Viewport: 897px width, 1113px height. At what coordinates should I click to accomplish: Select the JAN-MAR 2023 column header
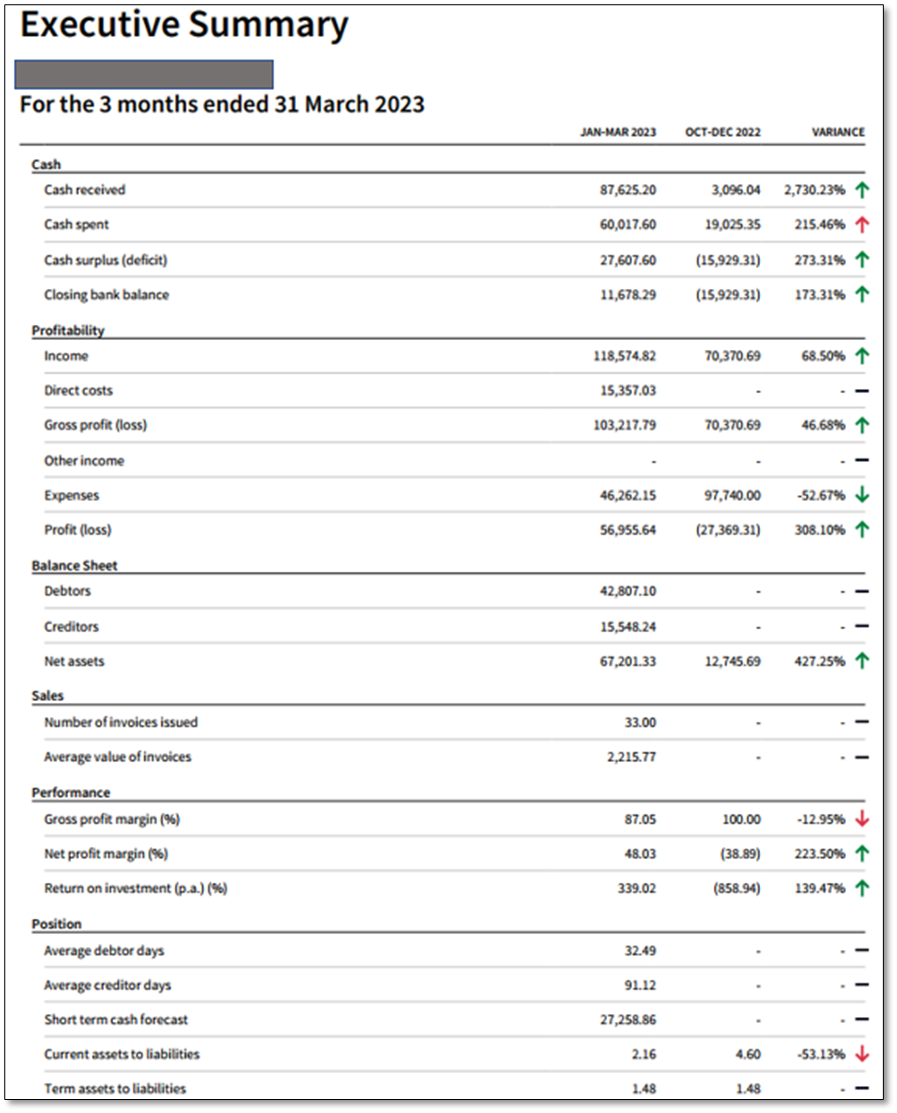tap(618, 132)
